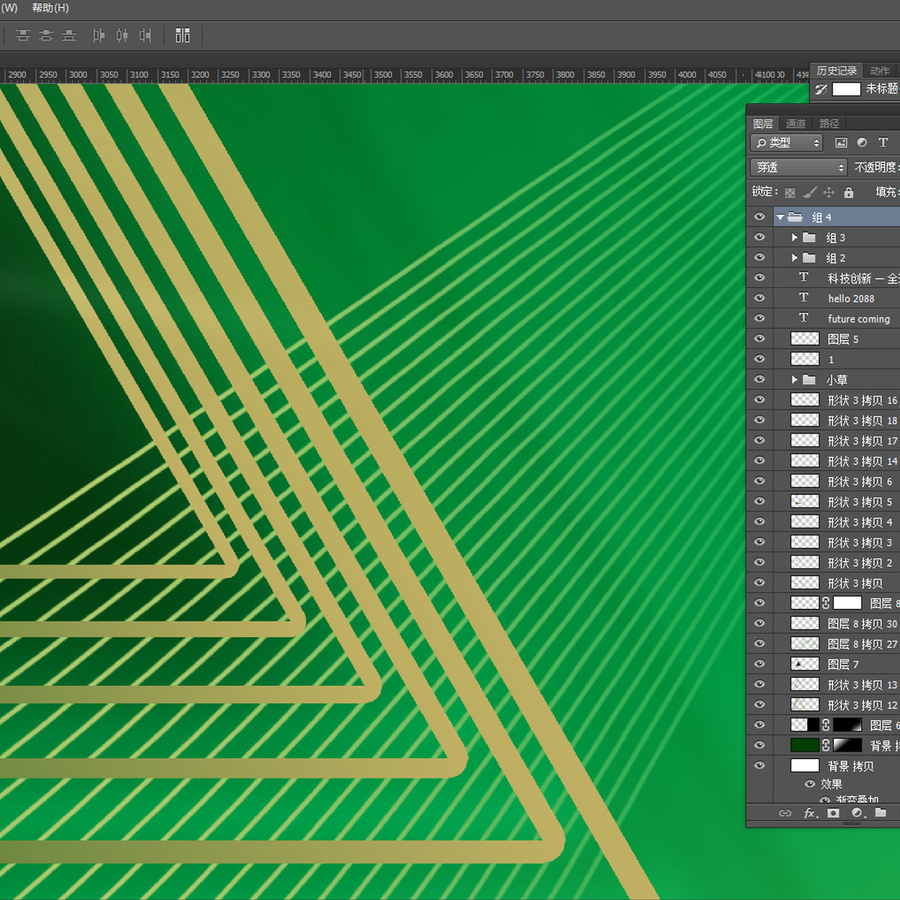Click the T icon of hello 2088 layer
The image size is (900, 900).
(804, 297)
